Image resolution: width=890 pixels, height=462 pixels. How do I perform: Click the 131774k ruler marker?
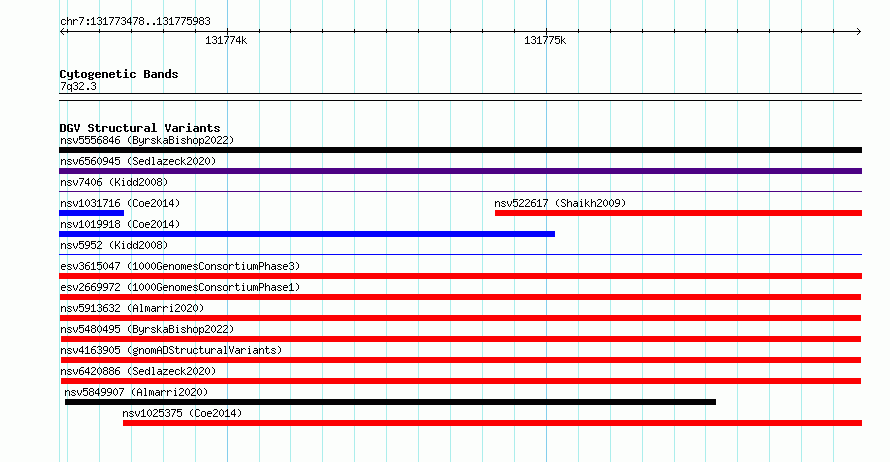[x=226, y=40]
